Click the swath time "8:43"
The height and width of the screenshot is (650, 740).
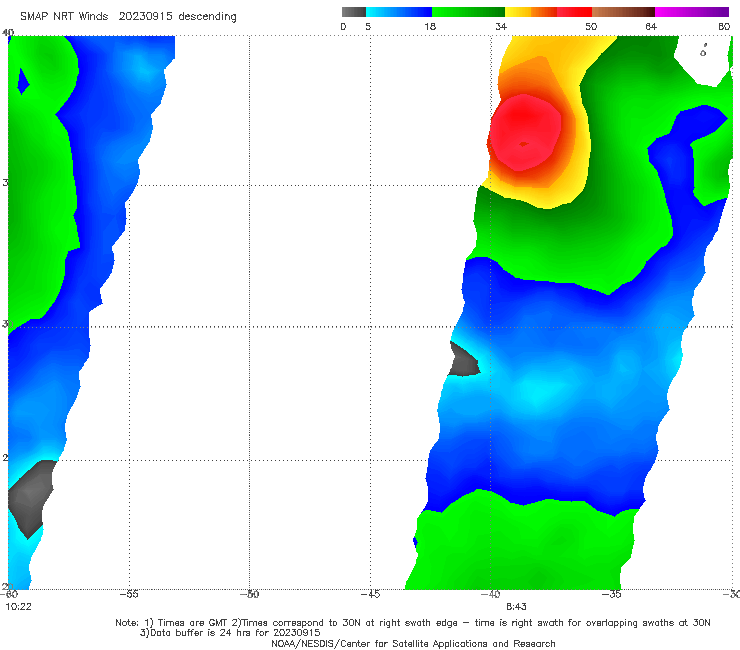point(516,607)
